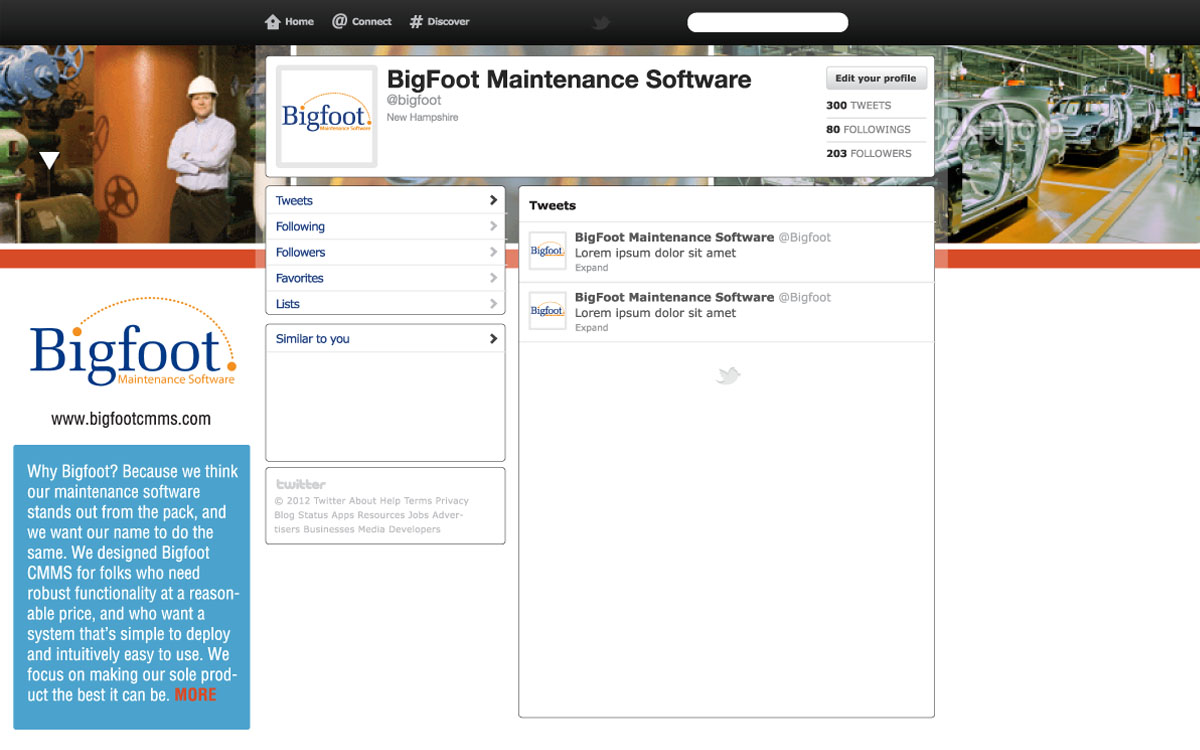Viewport: 1200px width, 750px height.
Task: Click the first tweet's Lorem ipsum text
Action: [x=655, y=253]
